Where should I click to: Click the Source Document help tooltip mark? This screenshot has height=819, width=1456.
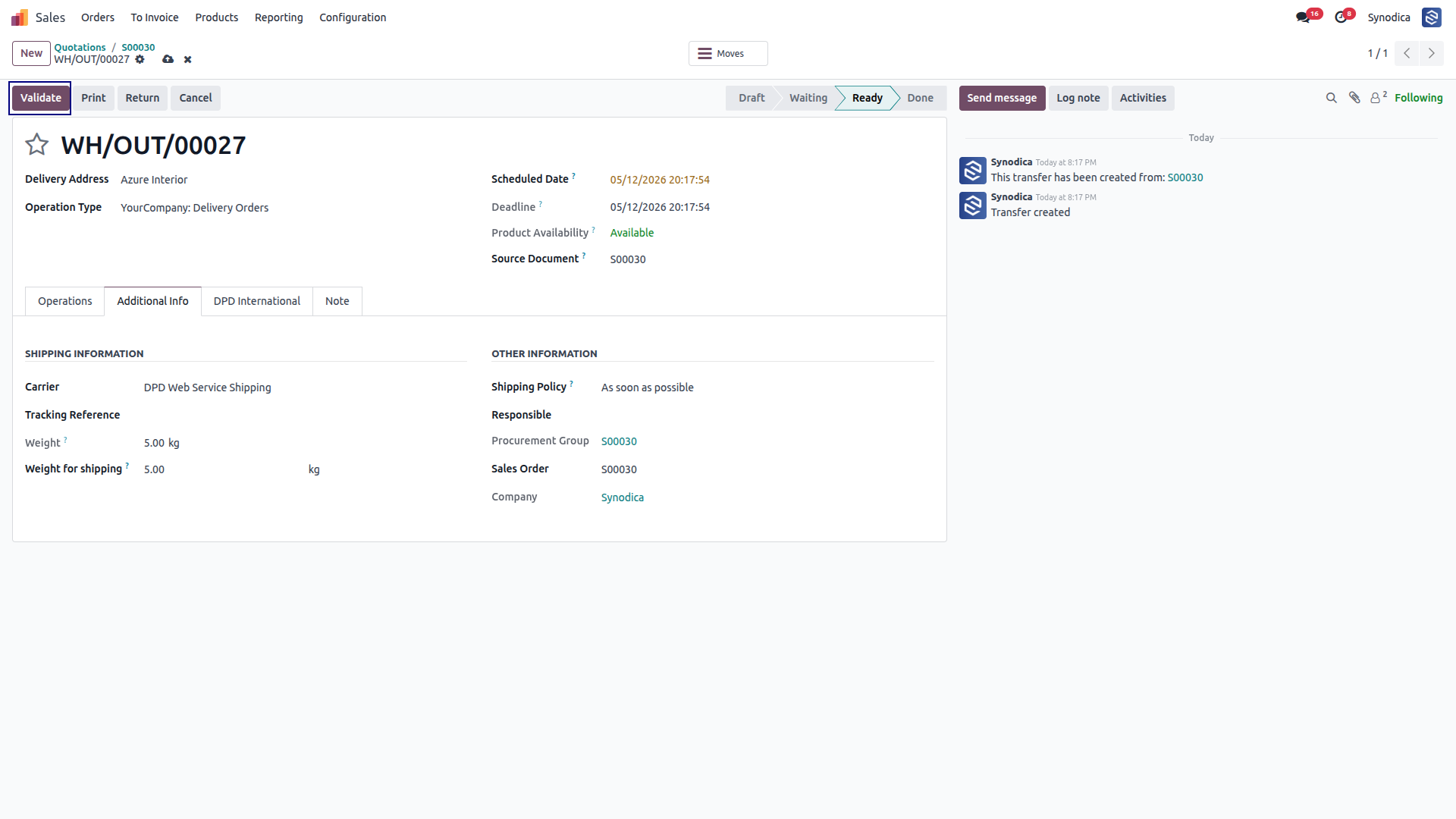click(x=583, y=256)
